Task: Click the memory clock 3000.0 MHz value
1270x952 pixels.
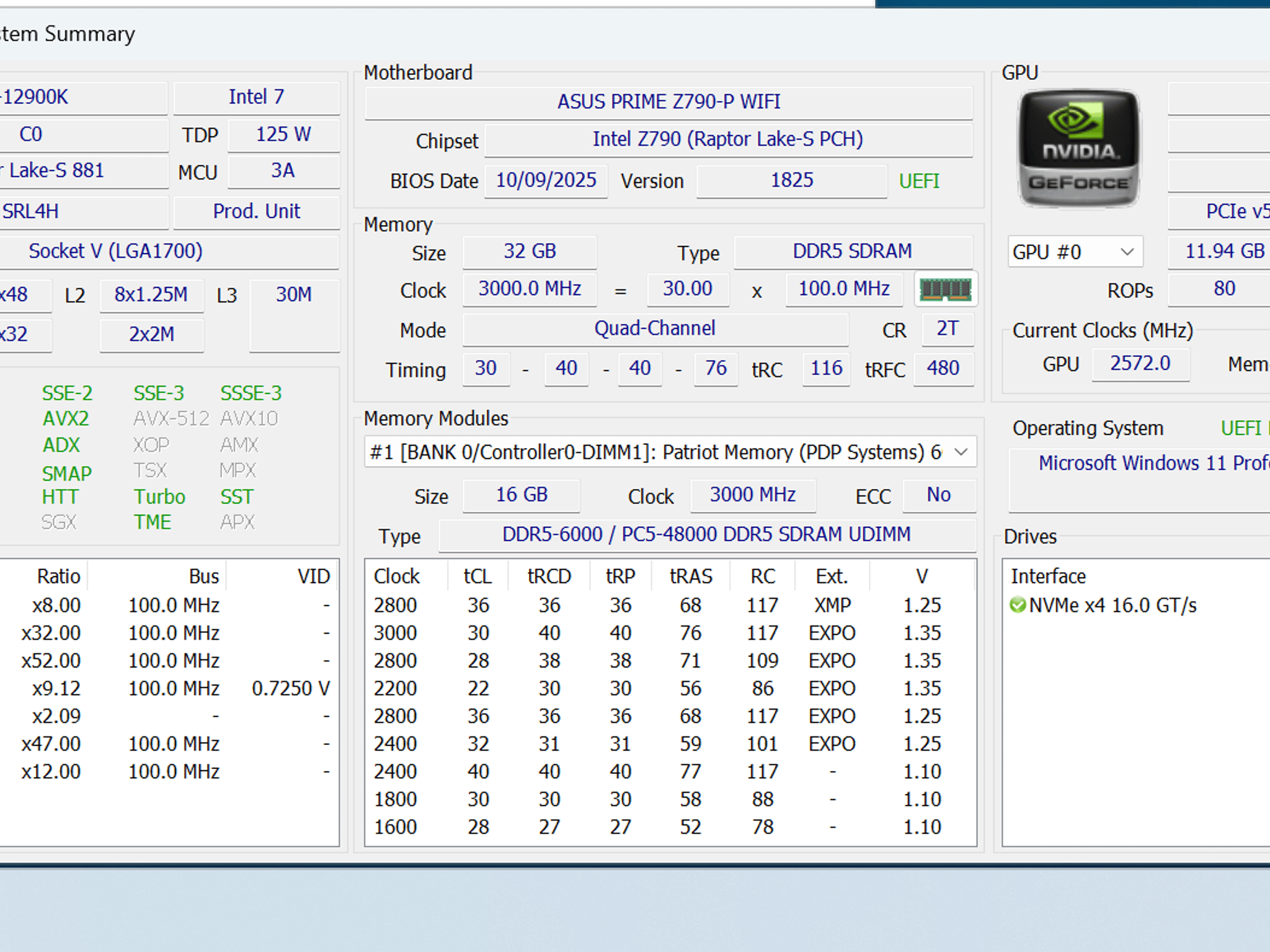Action: coord(530,289)
